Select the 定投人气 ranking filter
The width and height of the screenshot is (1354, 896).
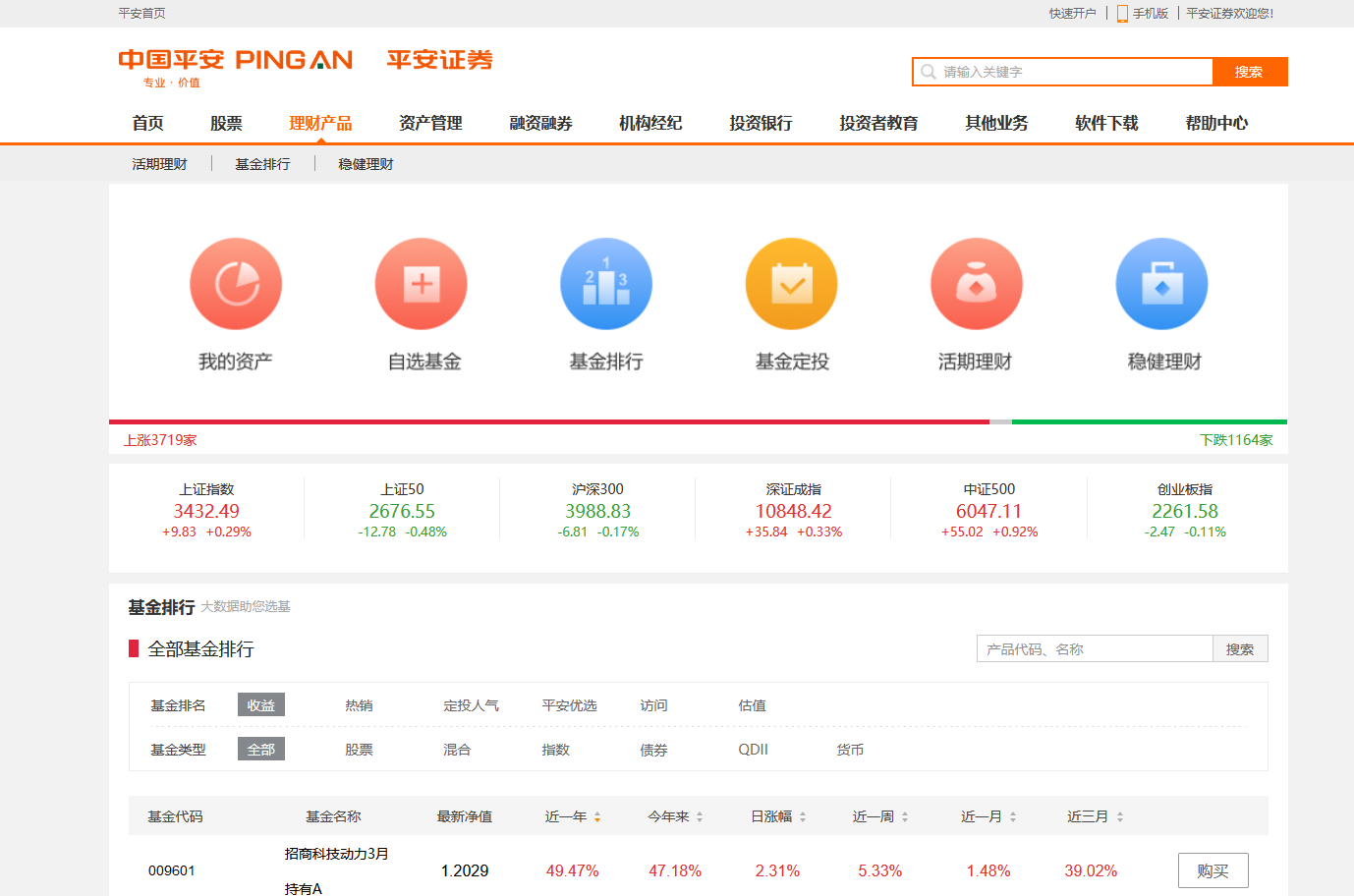tap(471, 705)
